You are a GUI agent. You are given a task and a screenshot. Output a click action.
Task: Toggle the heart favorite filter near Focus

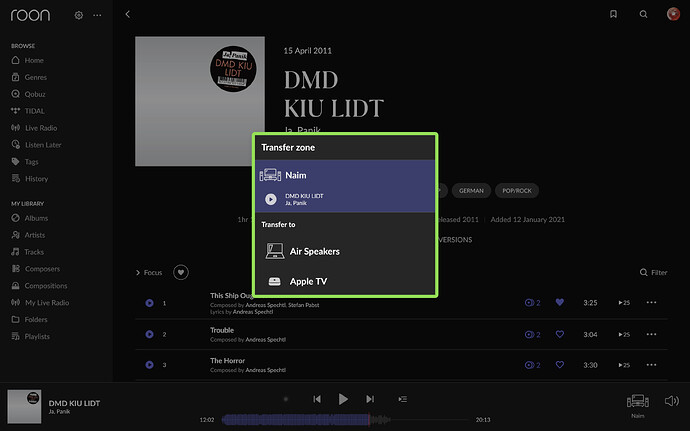tap(181, 273)
